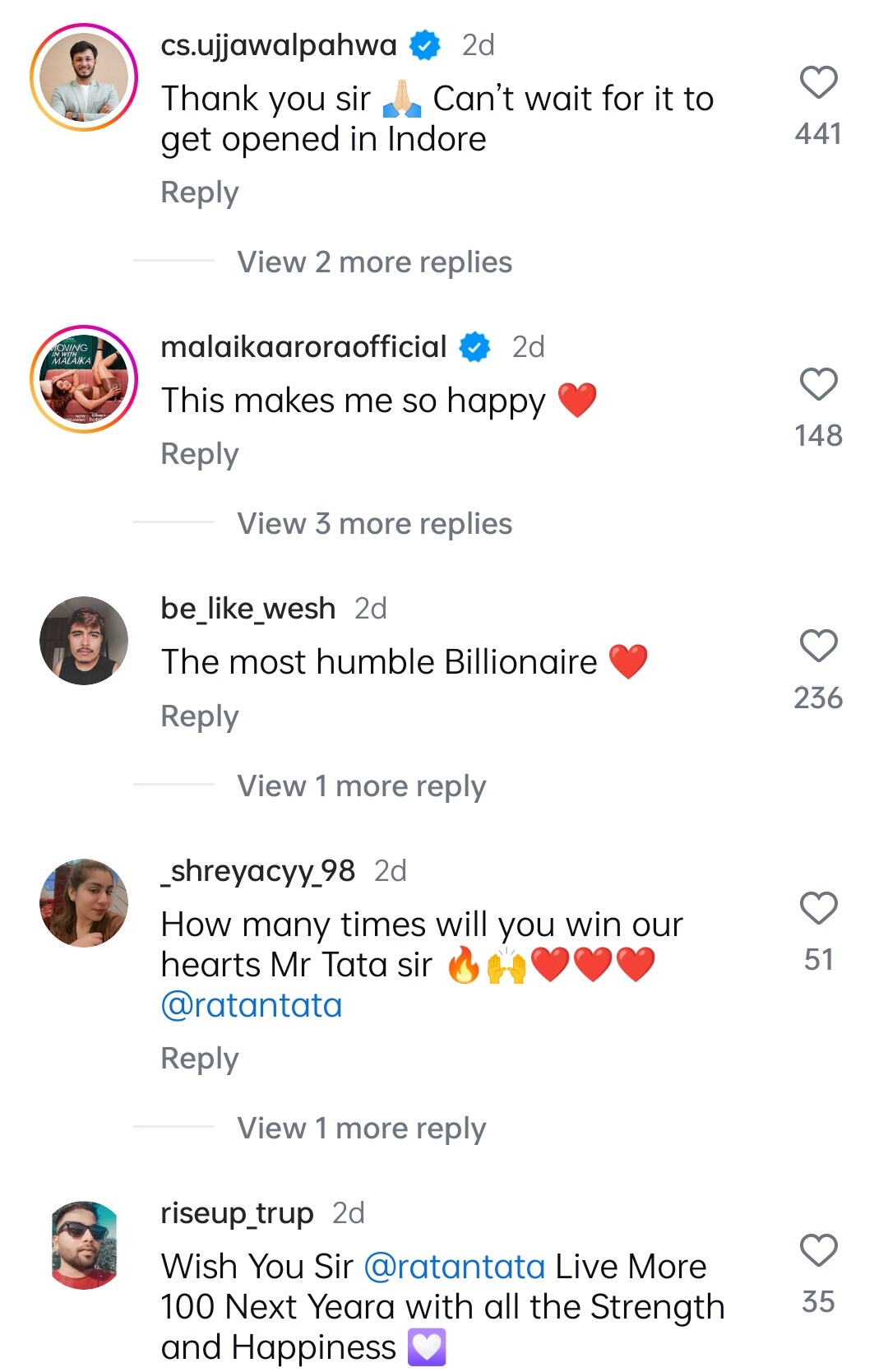Reply to be_like_wesh's comment

pyautogui.click(x=200, y=716)
